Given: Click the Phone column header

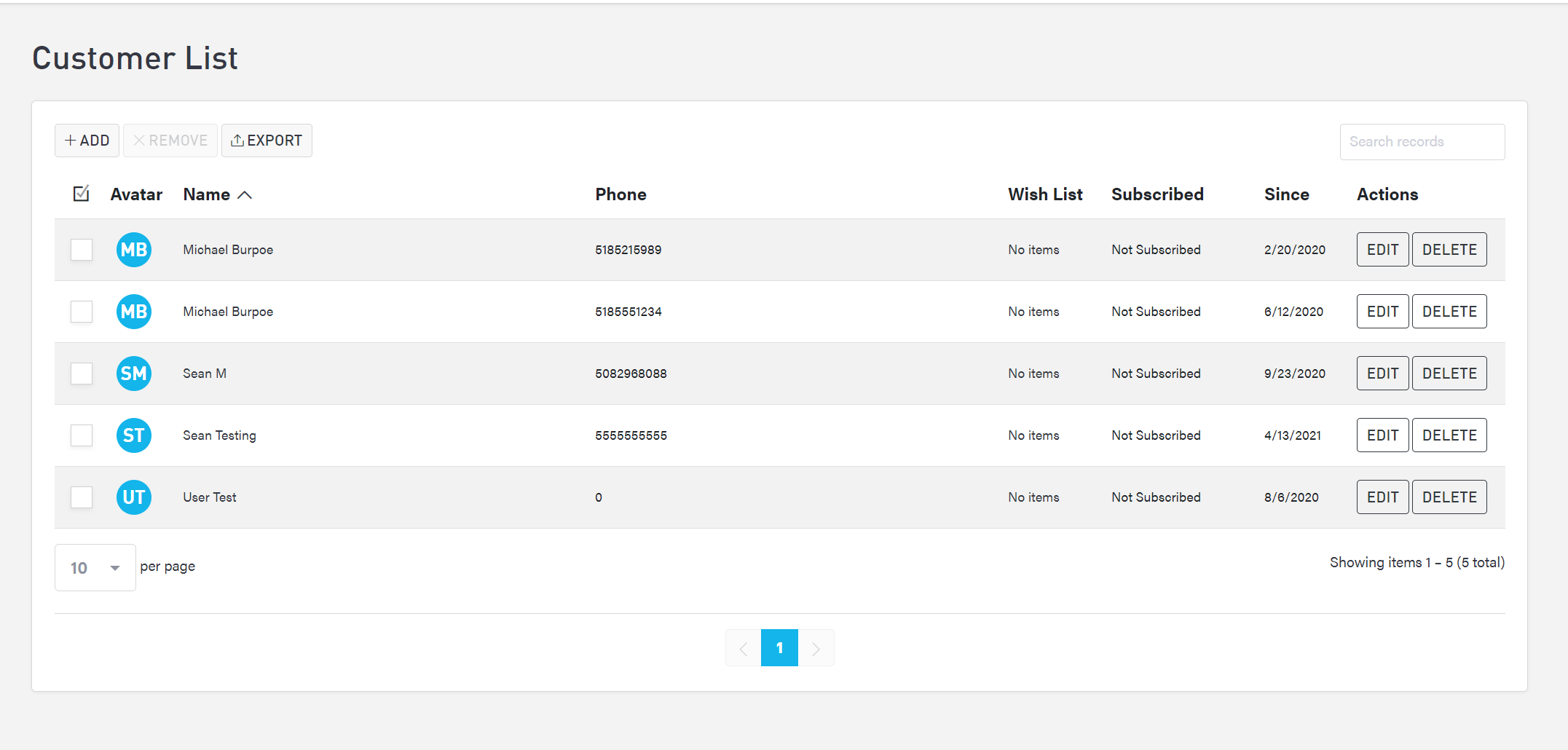Looking at the screenshot, I should click(620, 194).
